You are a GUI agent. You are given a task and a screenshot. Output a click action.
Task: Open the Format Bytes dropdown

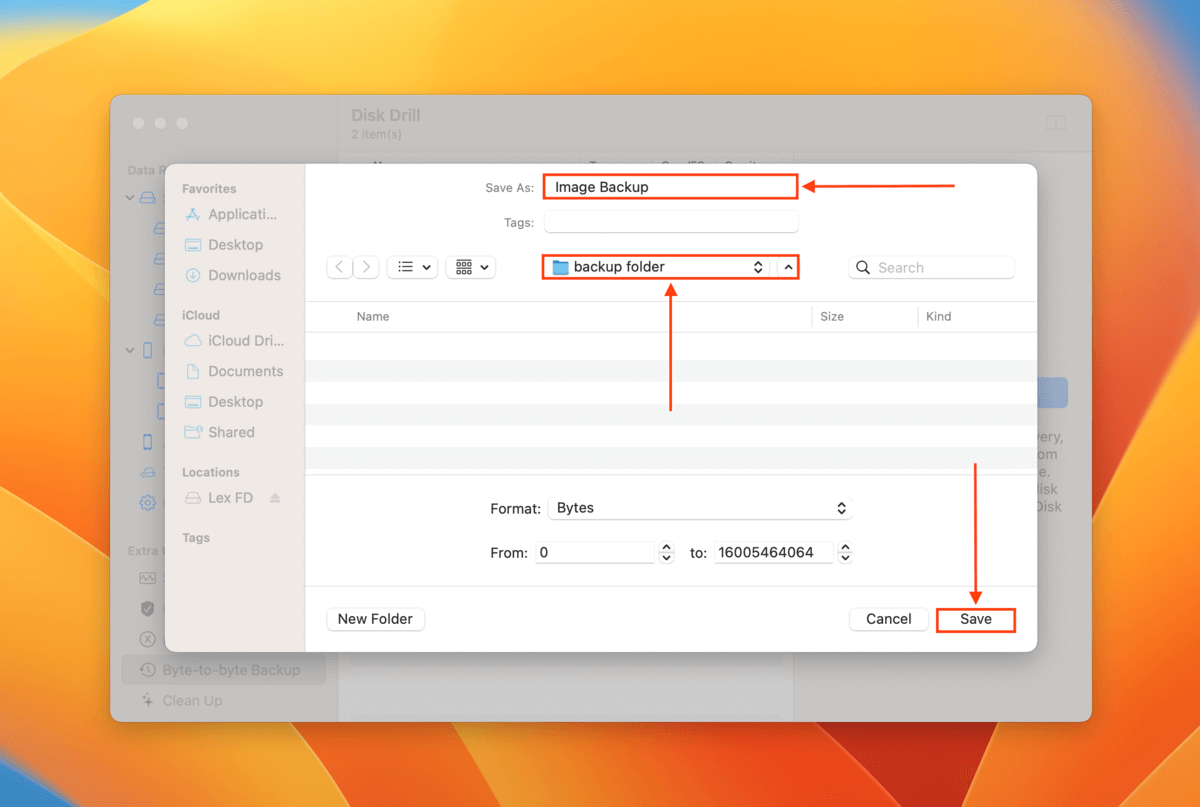(700, 508)
